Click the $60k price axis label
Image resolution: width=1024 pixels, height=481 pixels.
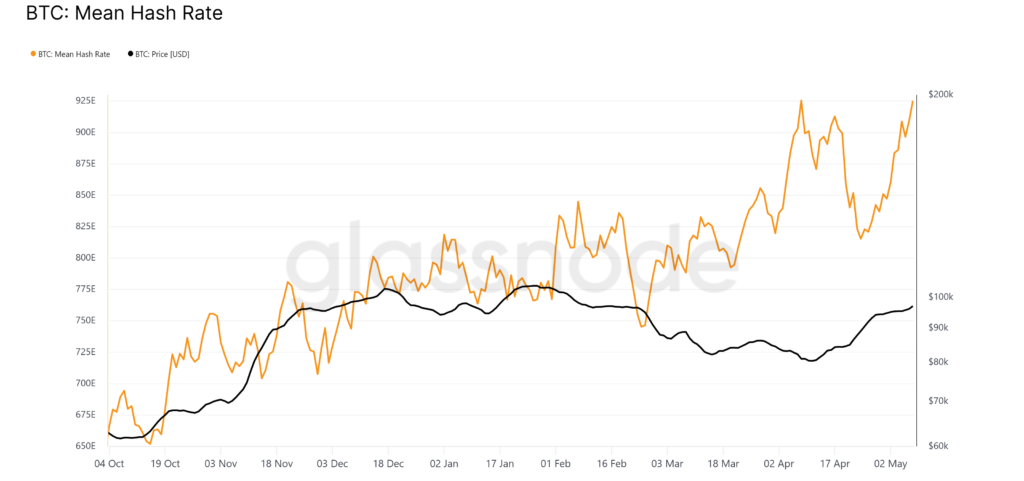[x=939, y=446]
